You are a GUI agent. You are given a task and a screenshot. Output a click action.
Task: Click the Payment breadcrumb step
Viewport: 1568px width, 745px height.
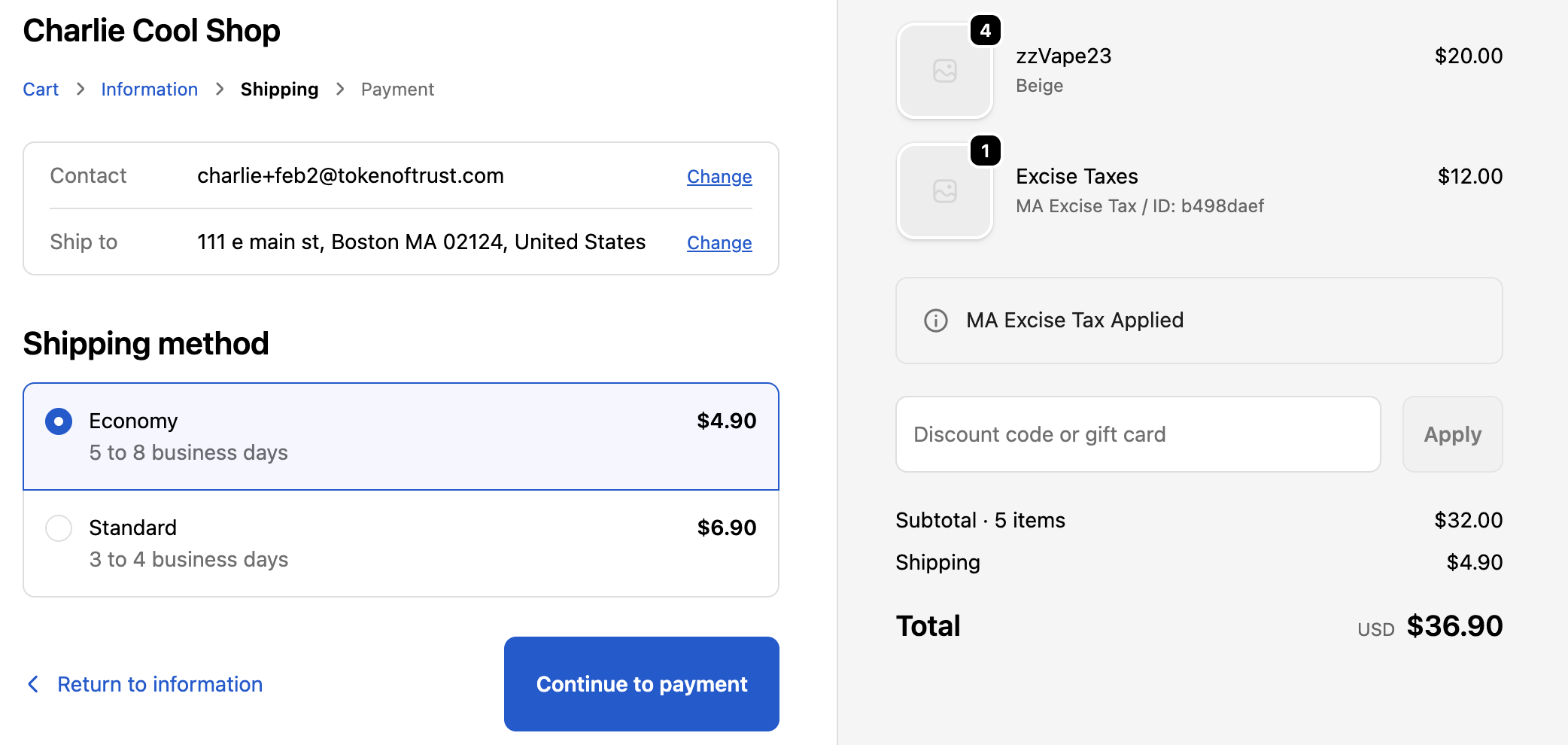[x=397, y=90]
